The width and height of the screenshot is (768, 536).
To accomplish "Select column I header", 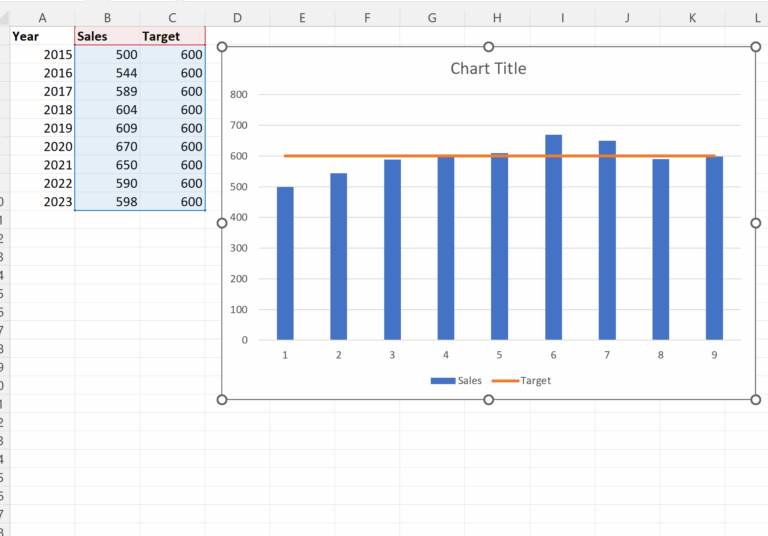I will click(x=562, y=18).
